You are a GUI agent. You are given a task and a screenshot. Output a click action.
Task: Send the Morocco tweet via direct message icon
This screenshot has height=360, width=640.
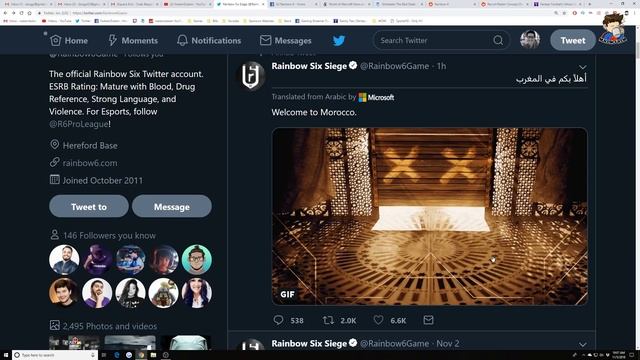[428, 320]
